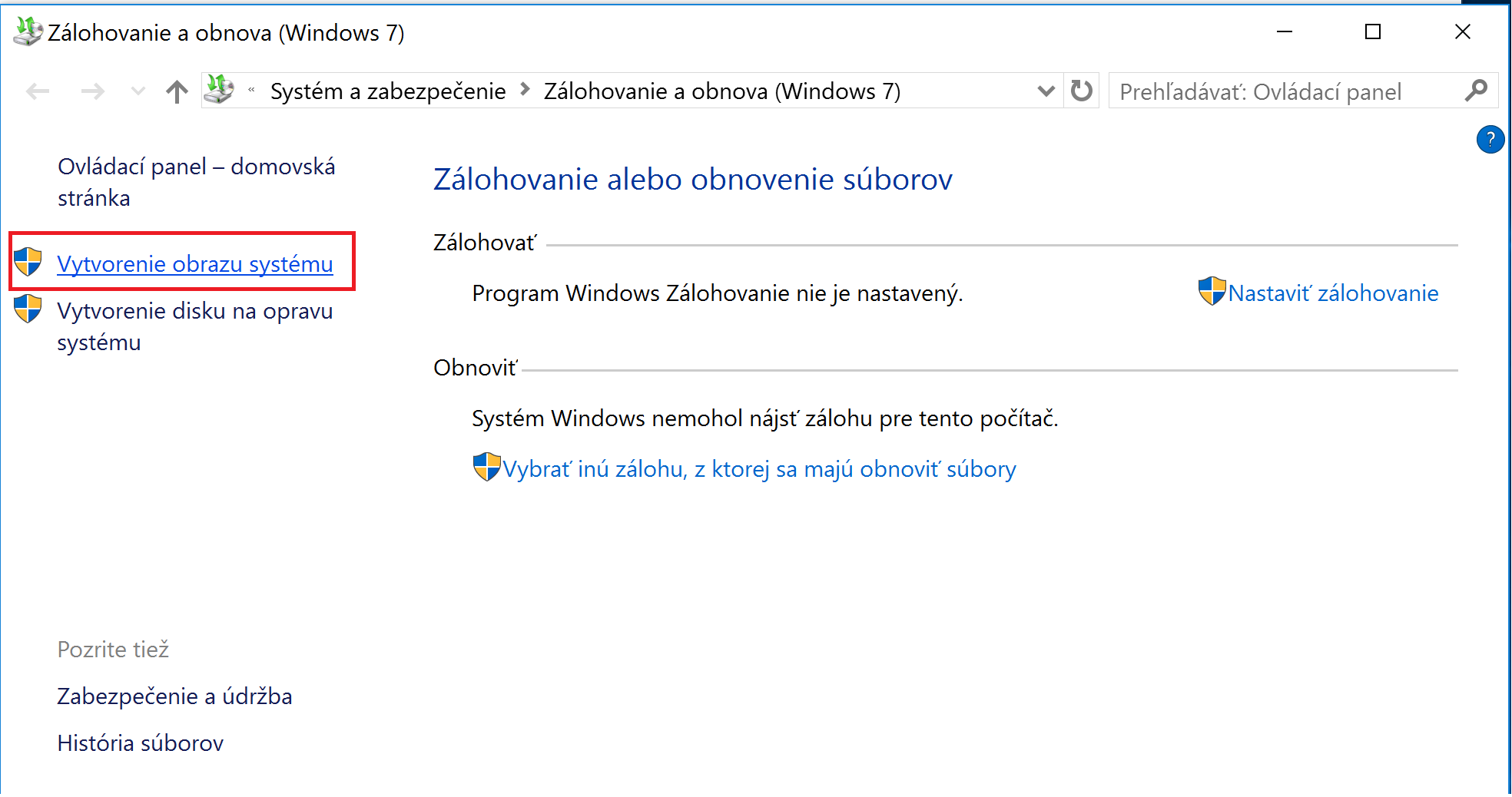Select 'Zálohovanie a obnova (Windows 7)' breadcrumb
1512x797 pixels.
pos(722,91)
